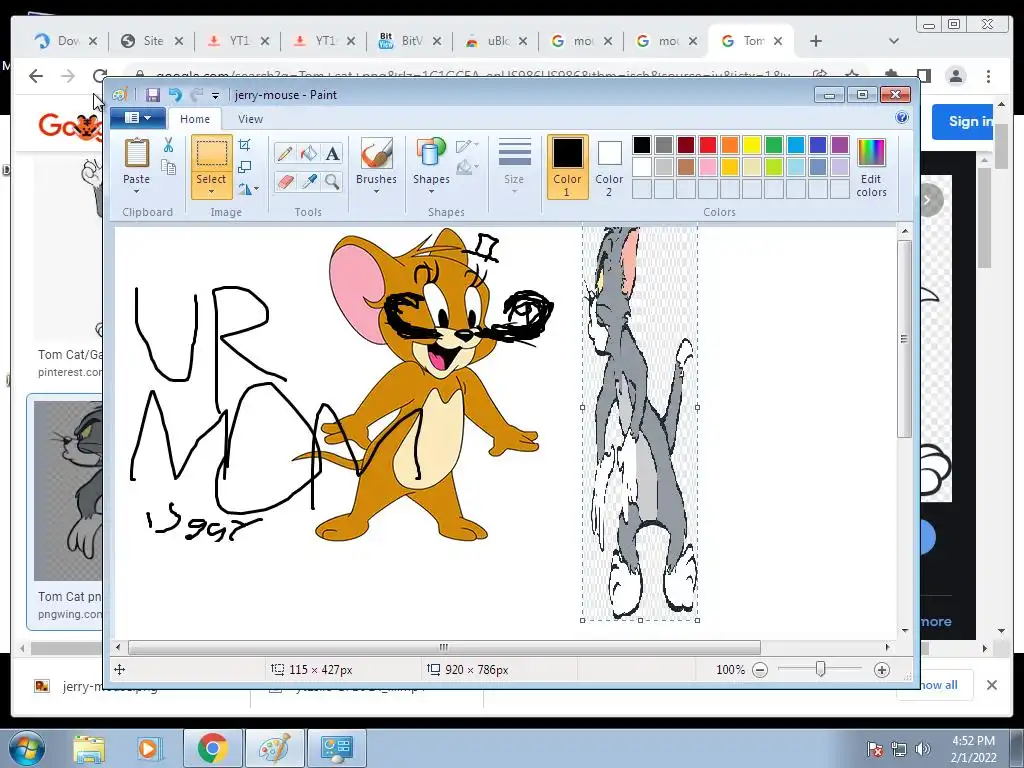The image size is (1024, 768).
Task: Click the Copy icon in Clipboard group
Action: 168,168
